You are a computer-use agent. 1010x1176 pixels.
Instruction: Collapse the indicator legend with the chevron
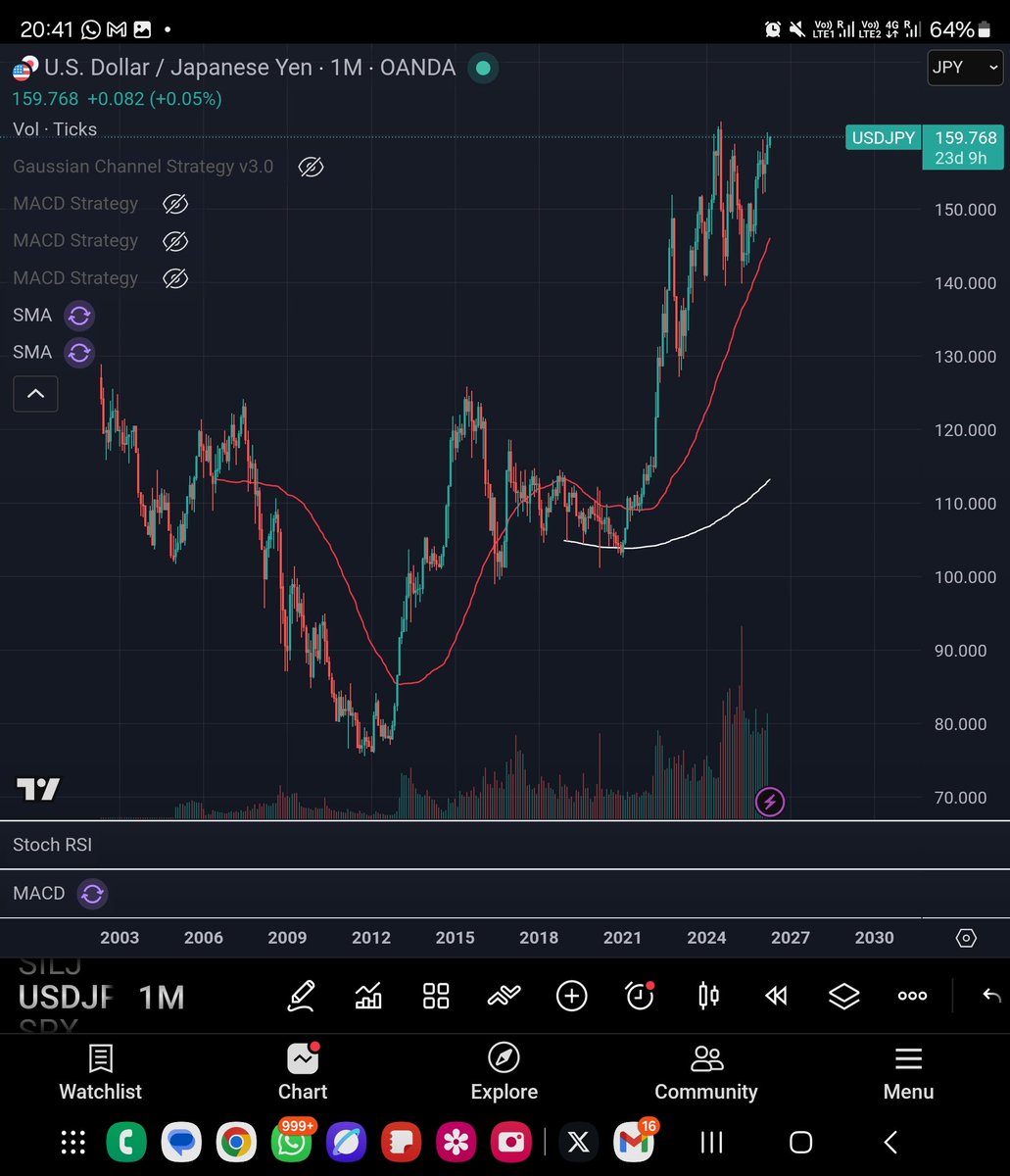point(35,394)
